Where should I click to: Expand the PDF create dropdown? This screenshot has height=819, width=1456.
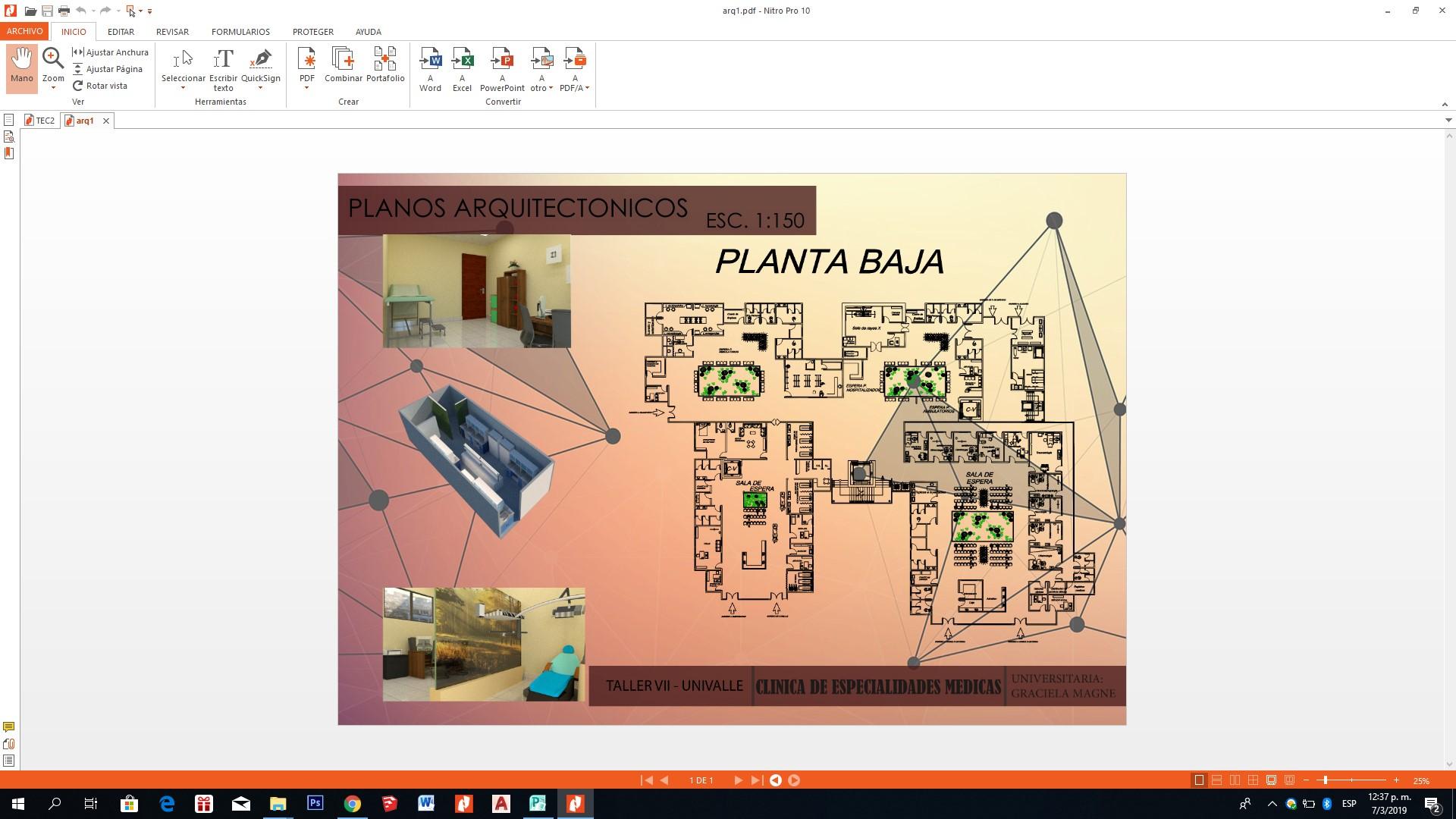[x=306, y=88]
